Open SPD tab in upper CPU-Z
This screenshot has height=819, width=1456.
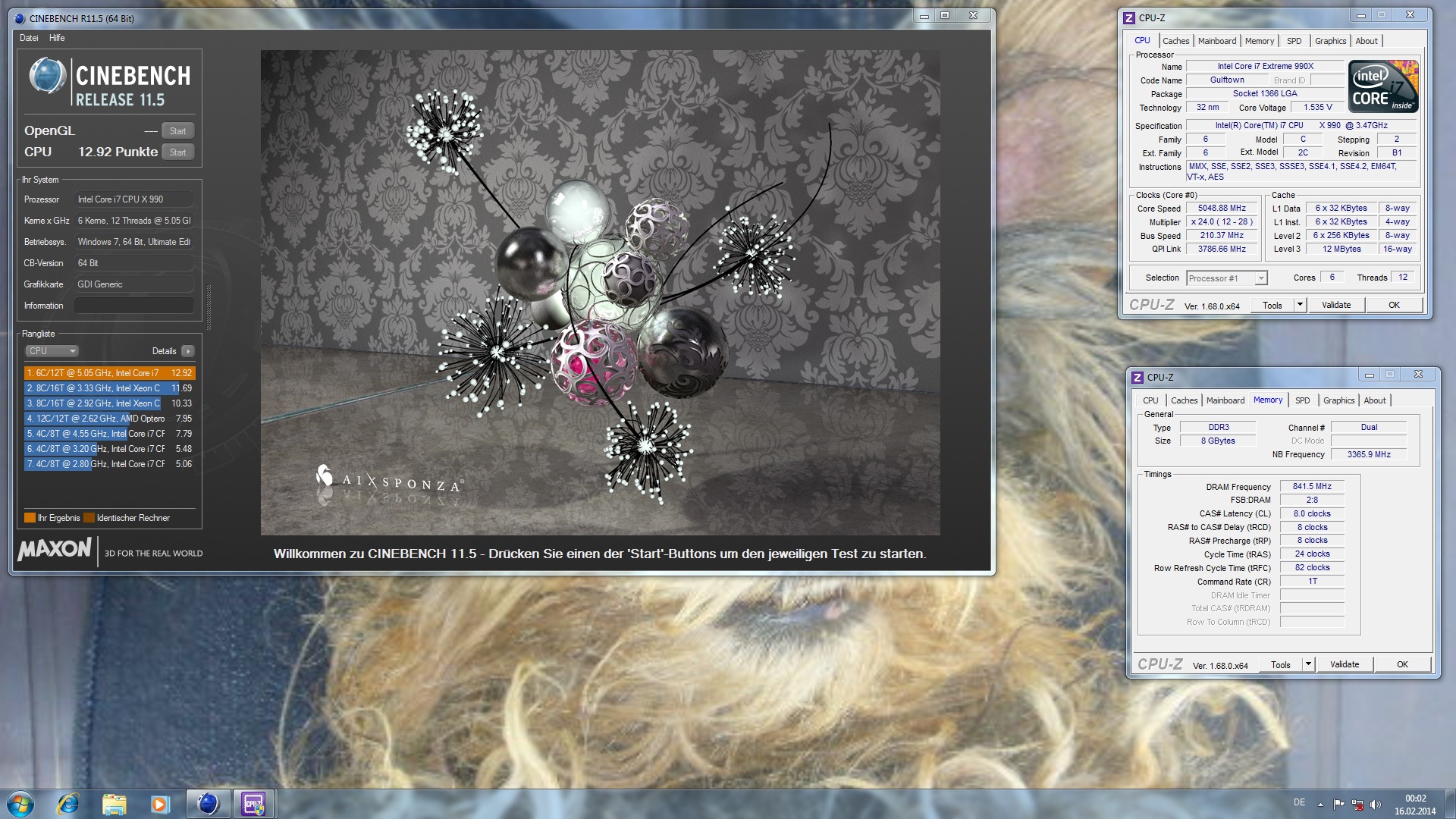[1294, 41]
